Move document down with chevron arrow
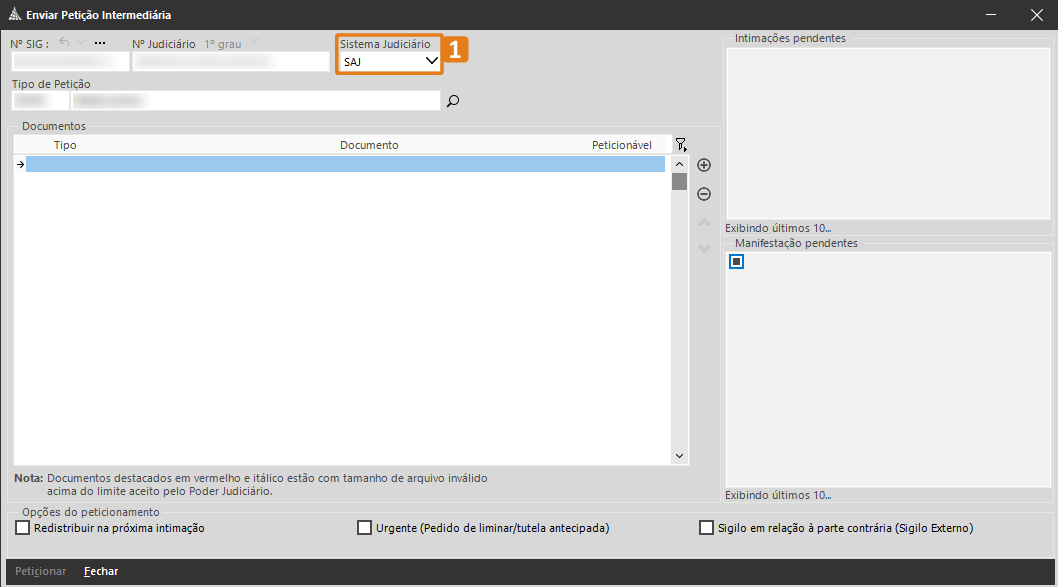 703,248
